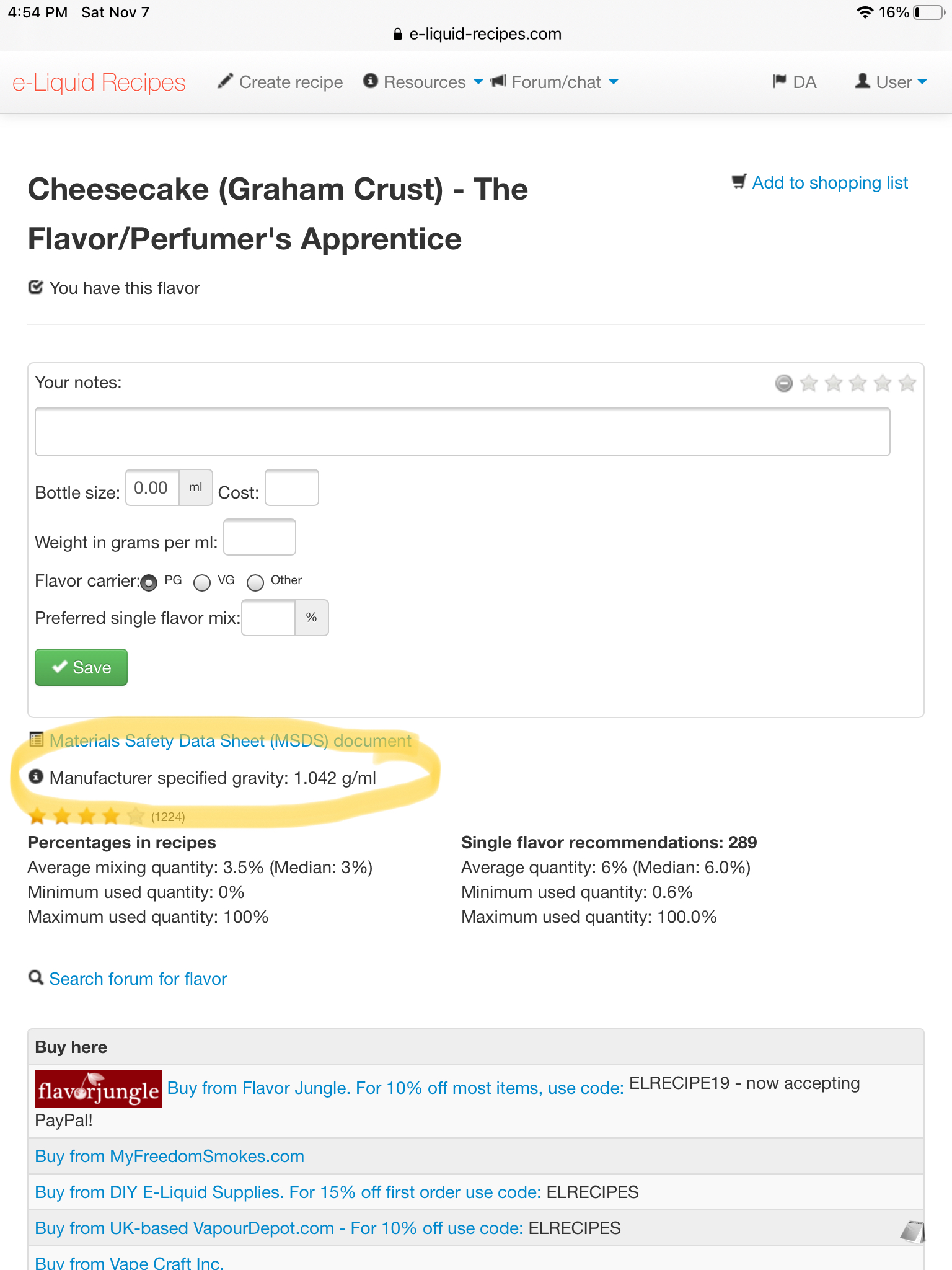Click the DA language flag icon
Image resolution: width=952 pixels, height=1270 pixels.
click(780, 81)
